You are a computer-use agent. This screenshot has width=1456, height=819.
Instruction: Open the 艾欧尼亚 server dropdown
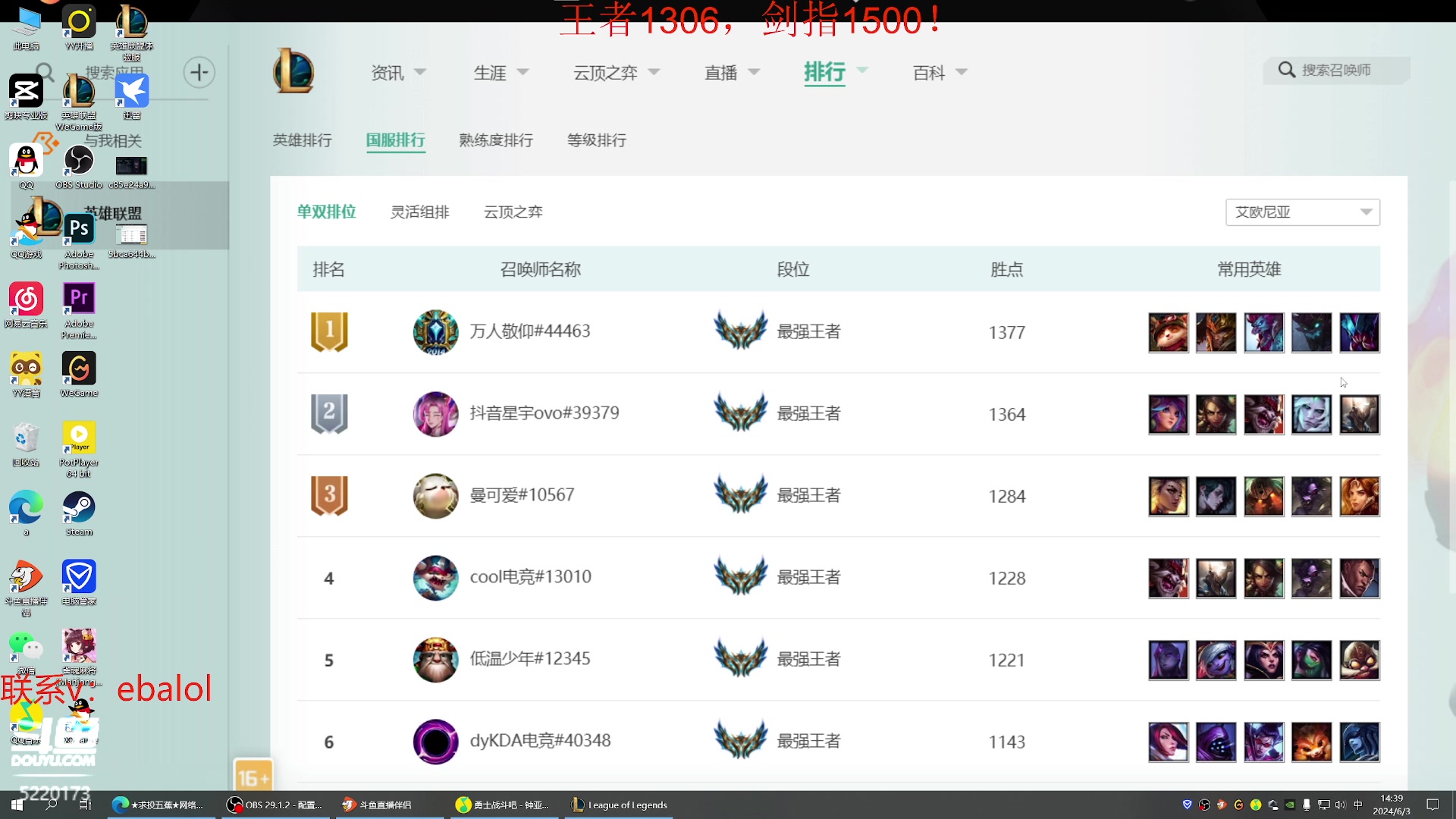tap(1302, 212)
